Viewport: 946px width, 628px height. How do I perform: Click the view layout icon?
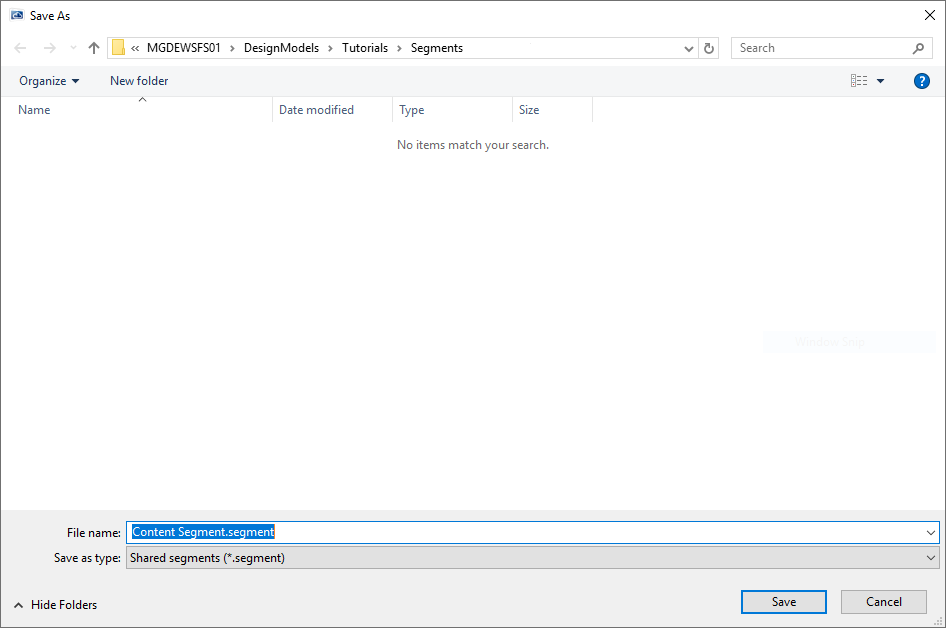tap(859, 81)
